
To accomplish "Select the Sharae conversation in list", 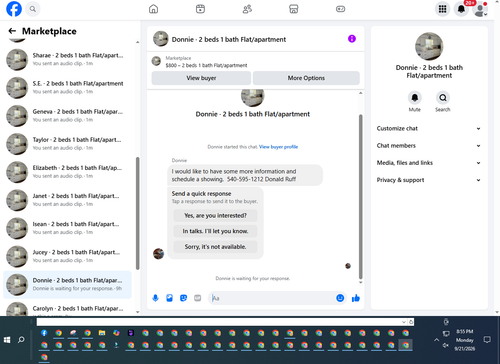I will pos(67,59).
